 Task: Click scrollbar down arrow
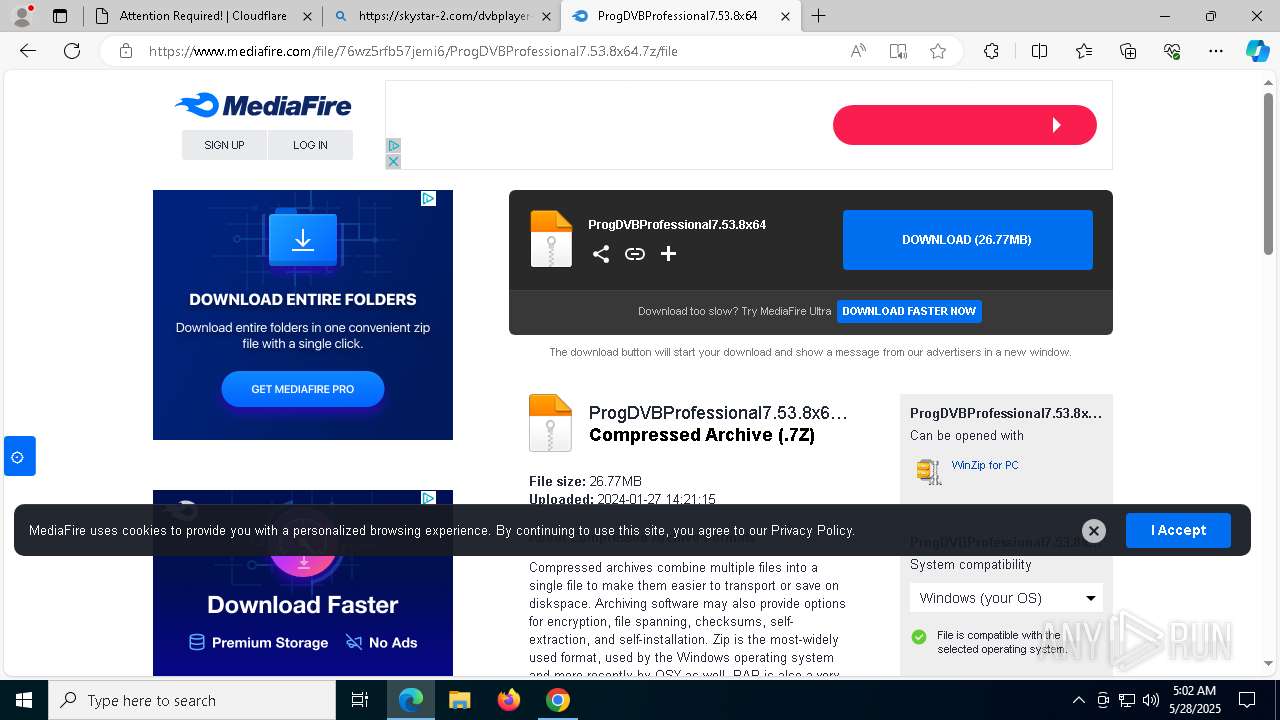(1268, 663)
